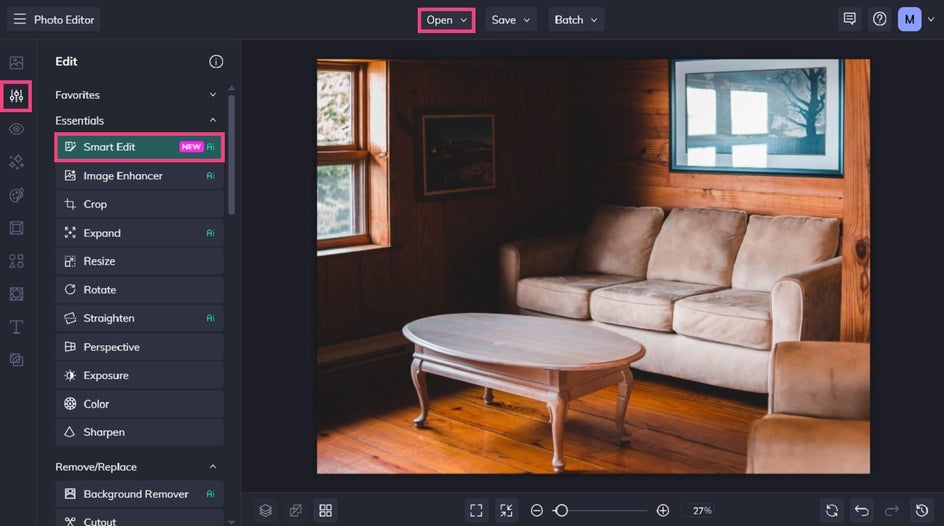
Task: Click the compare original image icon
Action: 296,510
